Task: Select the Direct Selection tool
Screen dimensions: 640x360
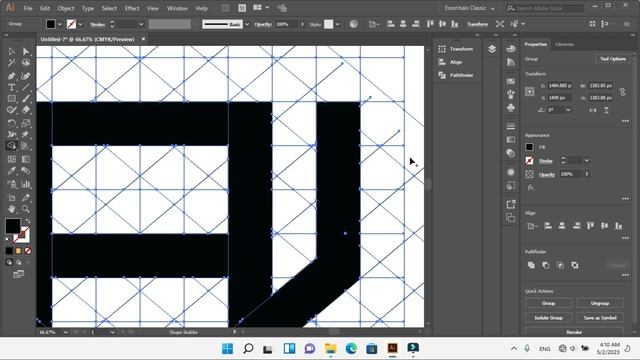Action: pos(26,51)
